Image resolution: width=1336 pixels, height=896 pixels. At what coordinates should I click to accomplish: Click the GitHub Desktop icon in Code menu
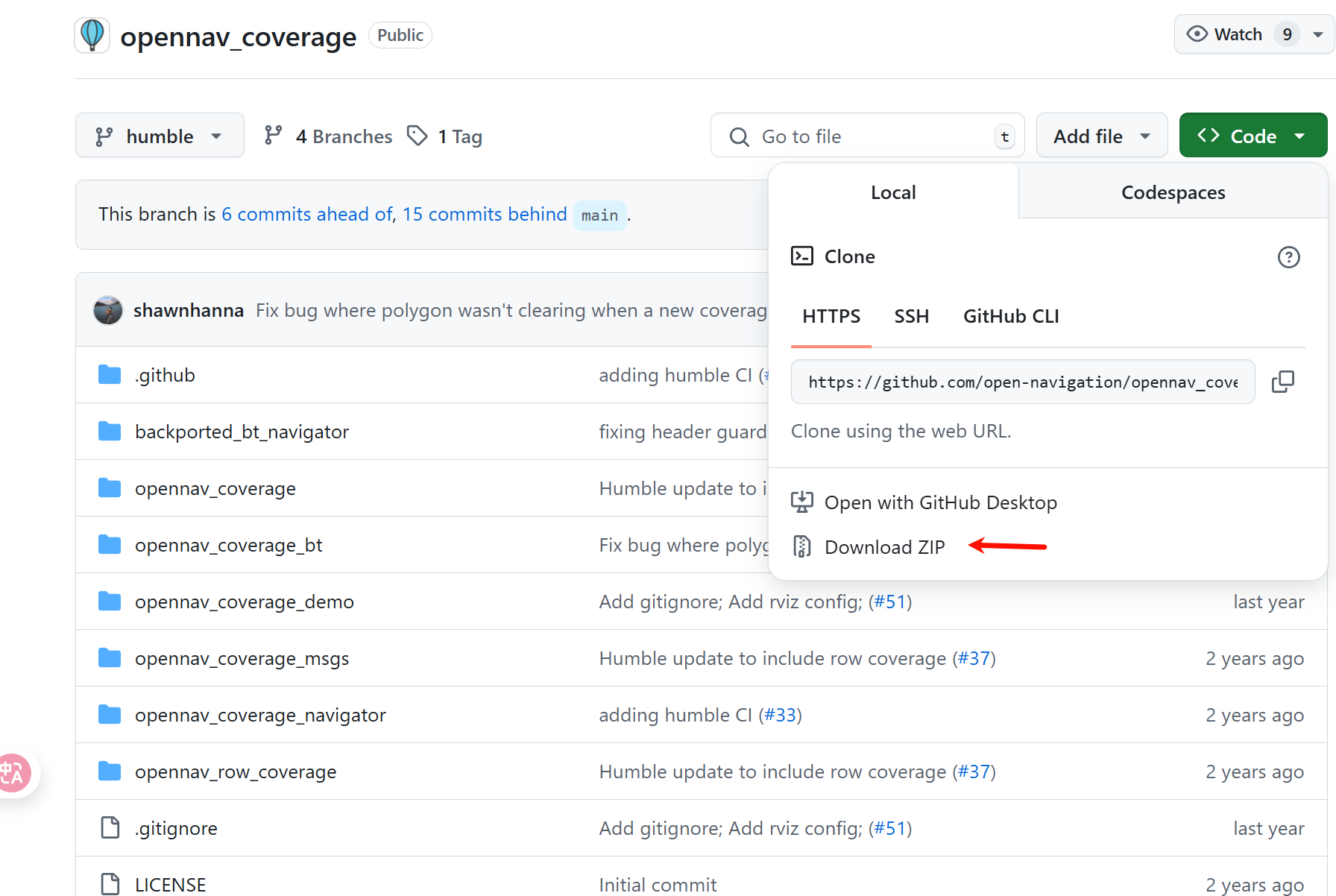(801, 502)
